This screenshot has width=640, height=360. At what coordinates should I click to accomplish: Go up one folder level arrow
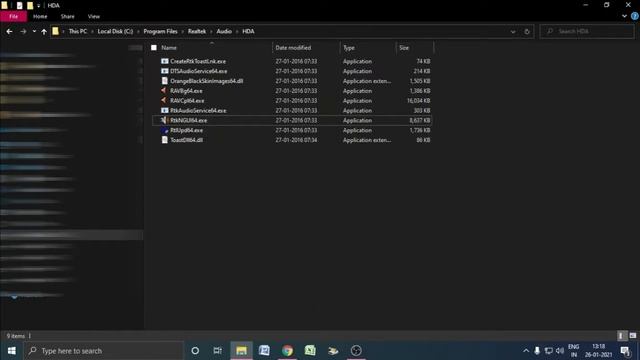[x=44, y=31]
